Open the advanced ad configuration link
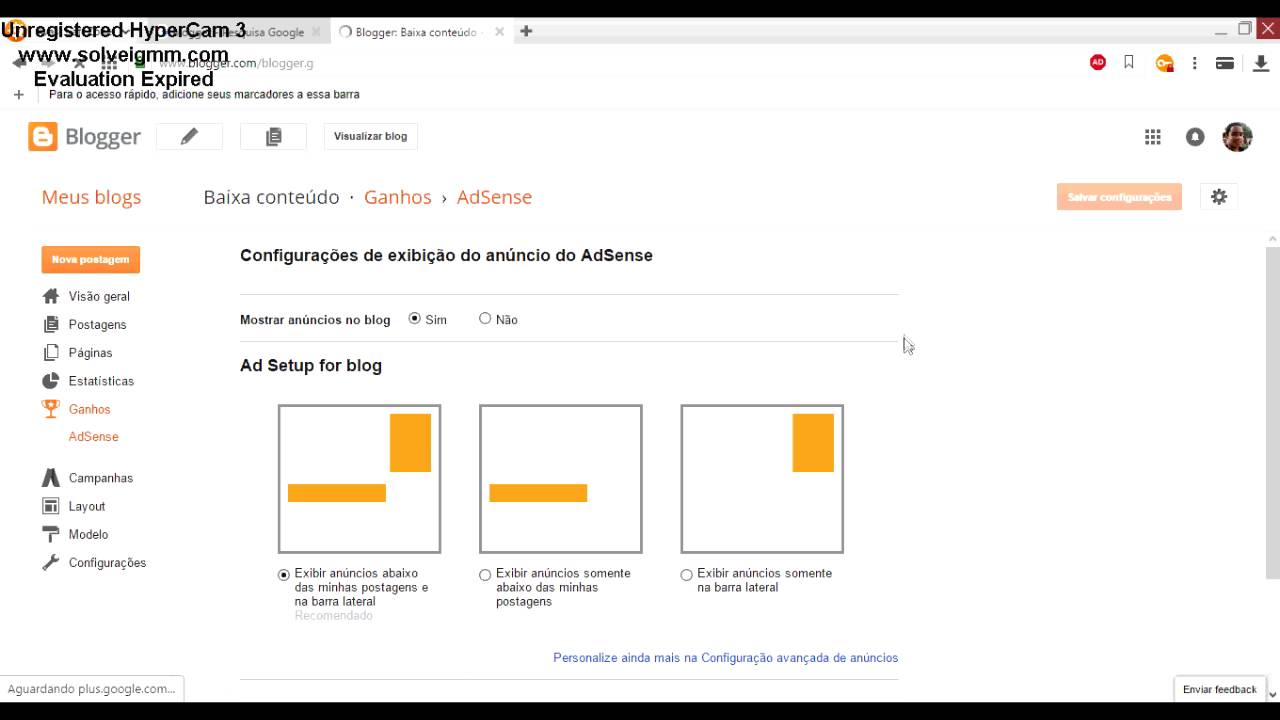 coord(725,658)
